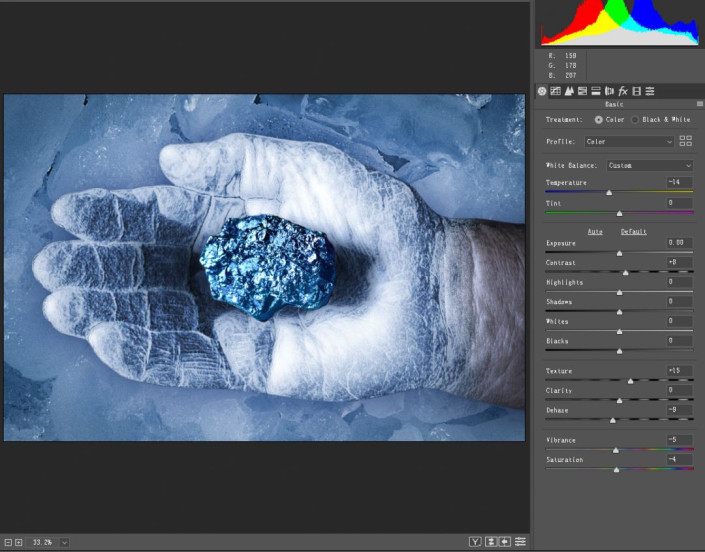This screenshot has height=552, width=705.
Task: Open the profile browser grid icon
Action: (686, 141)
